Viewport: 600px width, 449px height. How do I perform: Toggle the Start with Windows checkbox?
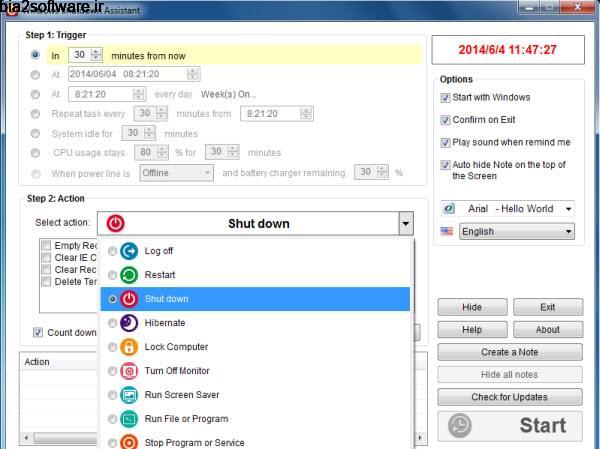coord(445,98)
